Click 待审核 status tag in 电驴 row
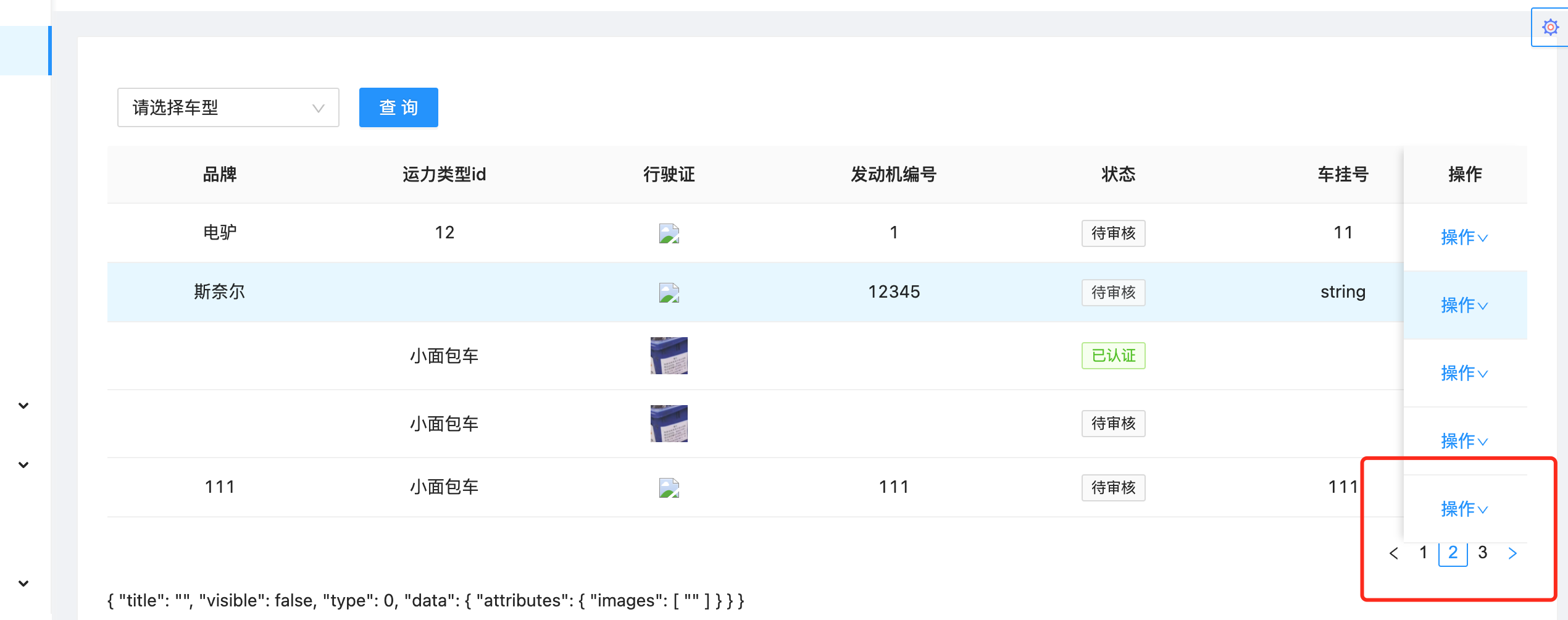Image resolution: width=1568 pixels, height=620 pixels. coord(1113,233)
